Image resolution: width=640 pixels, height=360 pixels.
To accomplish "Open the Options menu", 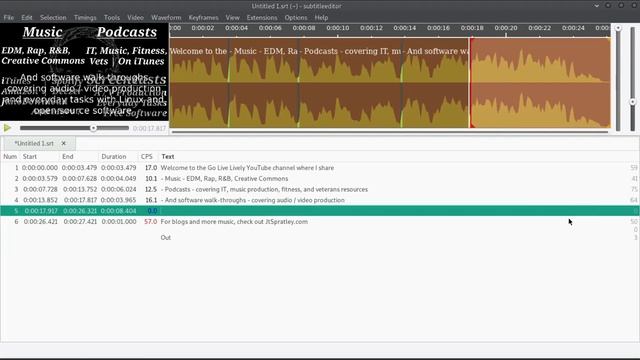I will click(296, 18).
